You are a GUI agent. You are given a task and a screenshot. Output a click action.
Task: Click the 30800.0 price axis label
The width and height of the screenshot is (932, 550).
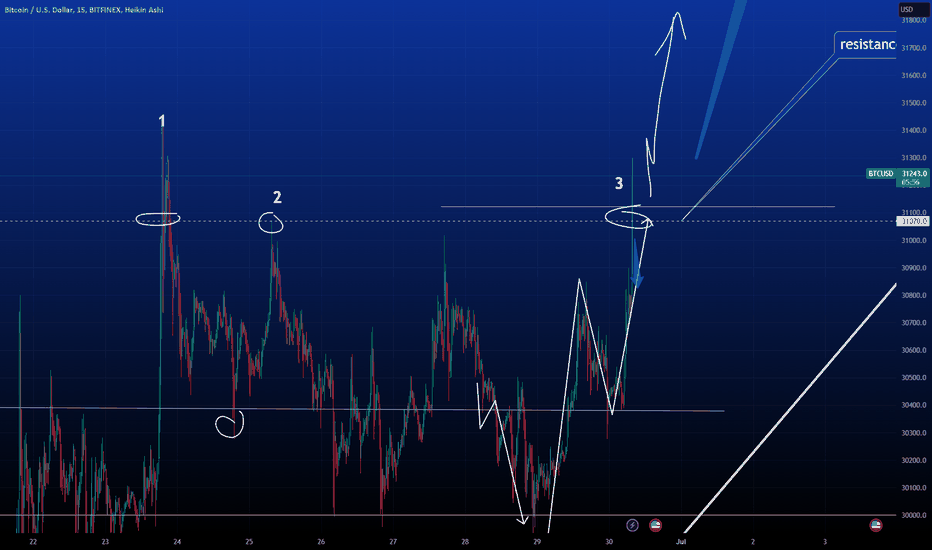914,296
